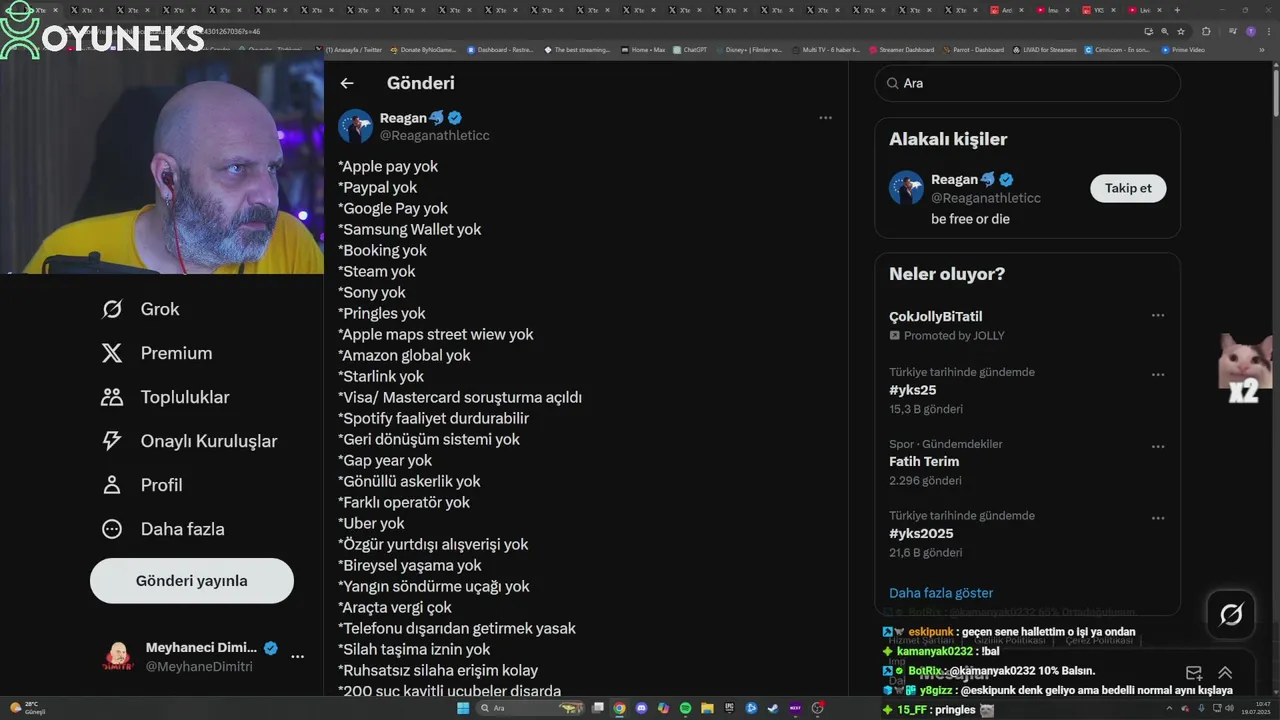Open the Prime Video bookmark

click(x=1183, y=50)
